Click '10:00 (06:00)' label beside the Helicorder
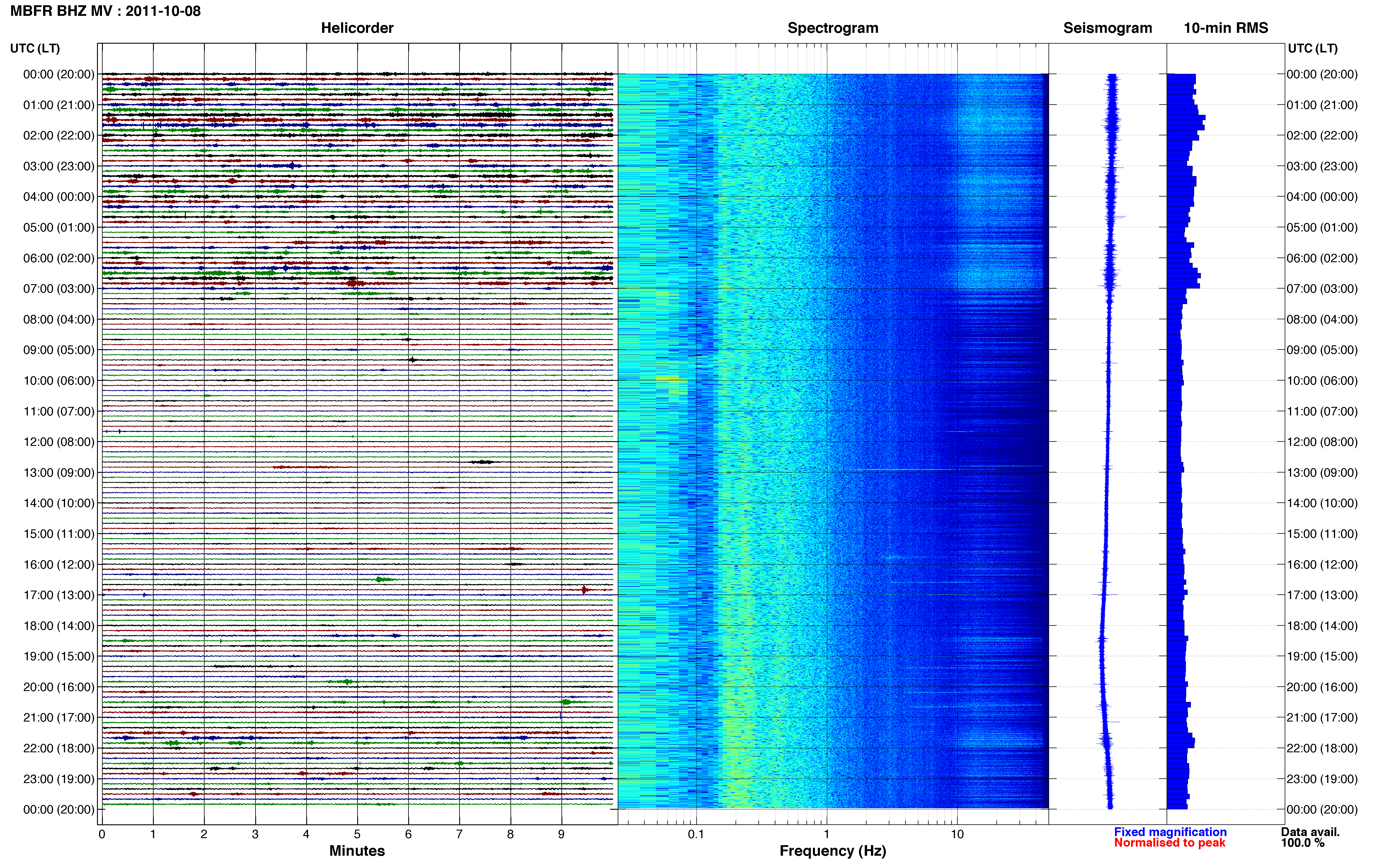1389x868 pixels. [x=59, y=381]
